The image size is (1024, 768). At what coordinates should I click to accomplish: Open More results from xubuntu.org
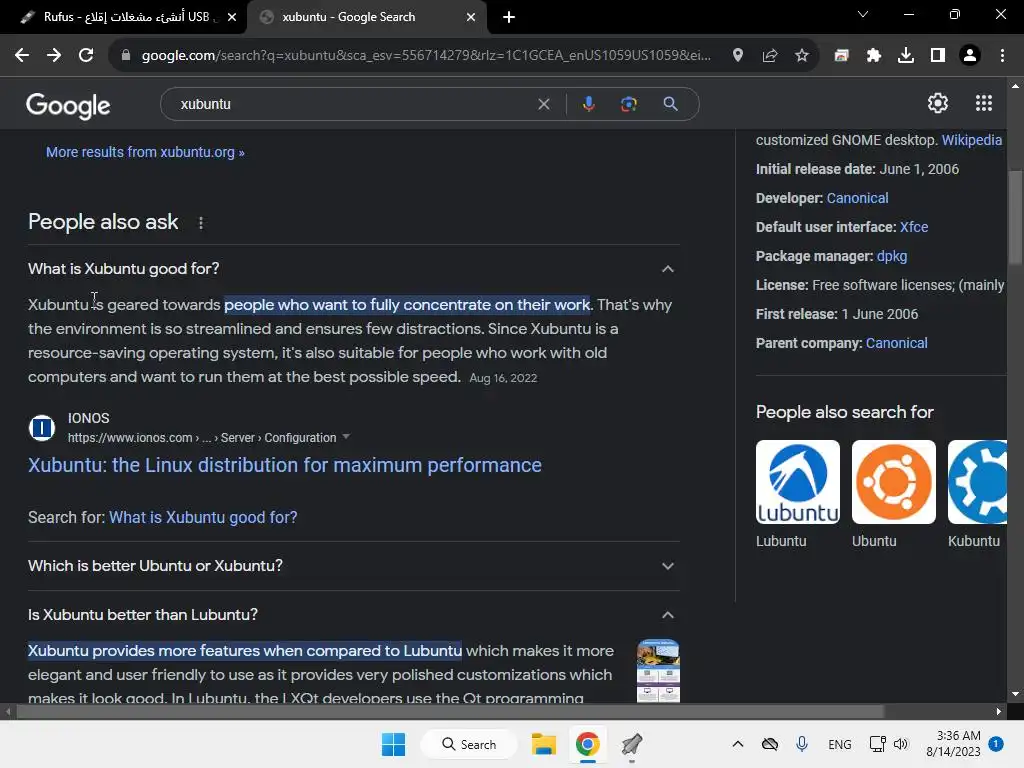click(145, 152)
